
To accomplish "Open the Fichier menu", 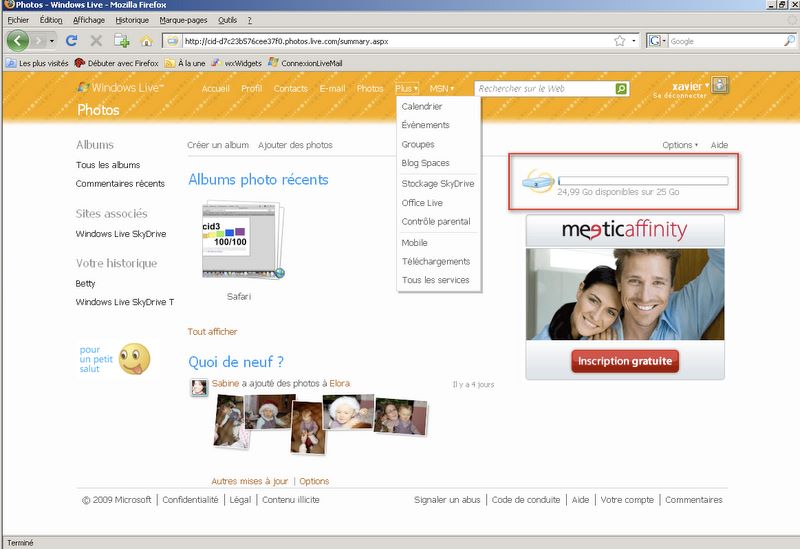I will pyautogui.click(x=18, y=20).
